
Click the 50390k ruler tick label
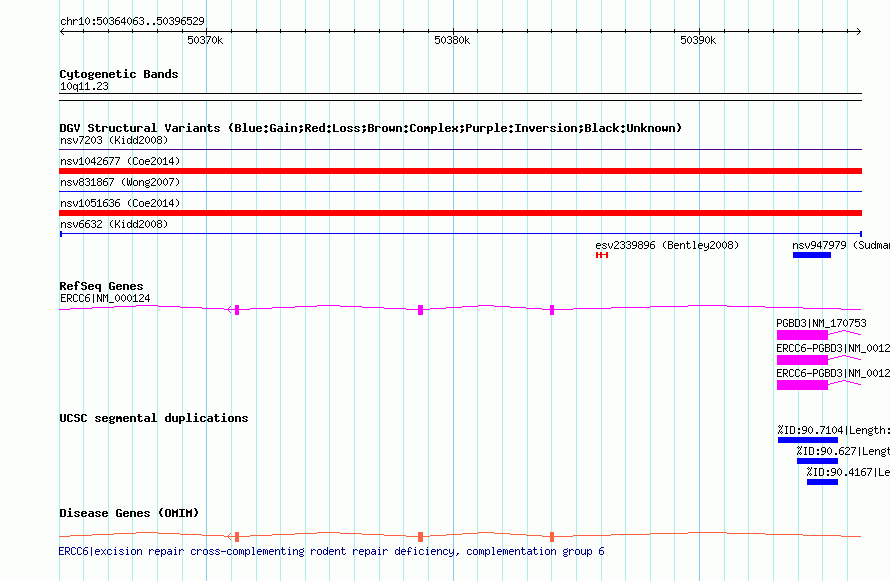pos(698,40)
